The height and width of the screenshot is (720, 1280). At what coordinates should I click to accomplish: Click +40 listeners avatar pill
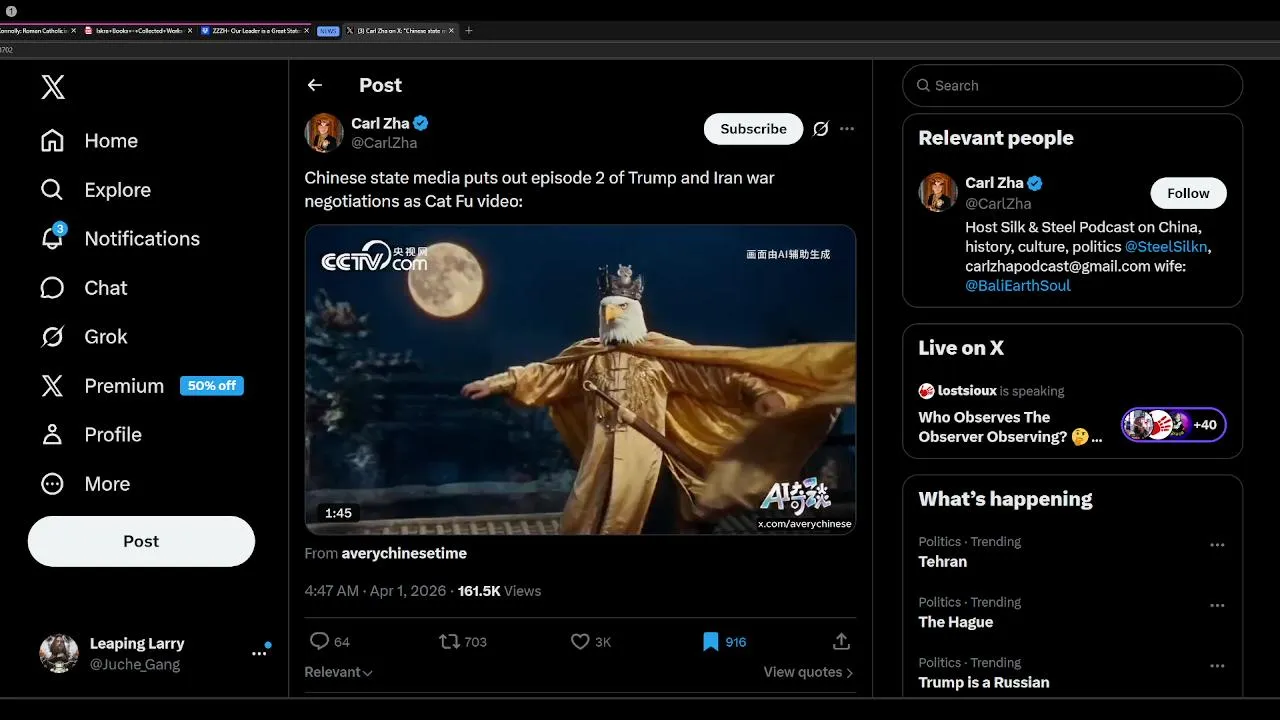point(1174,425)
